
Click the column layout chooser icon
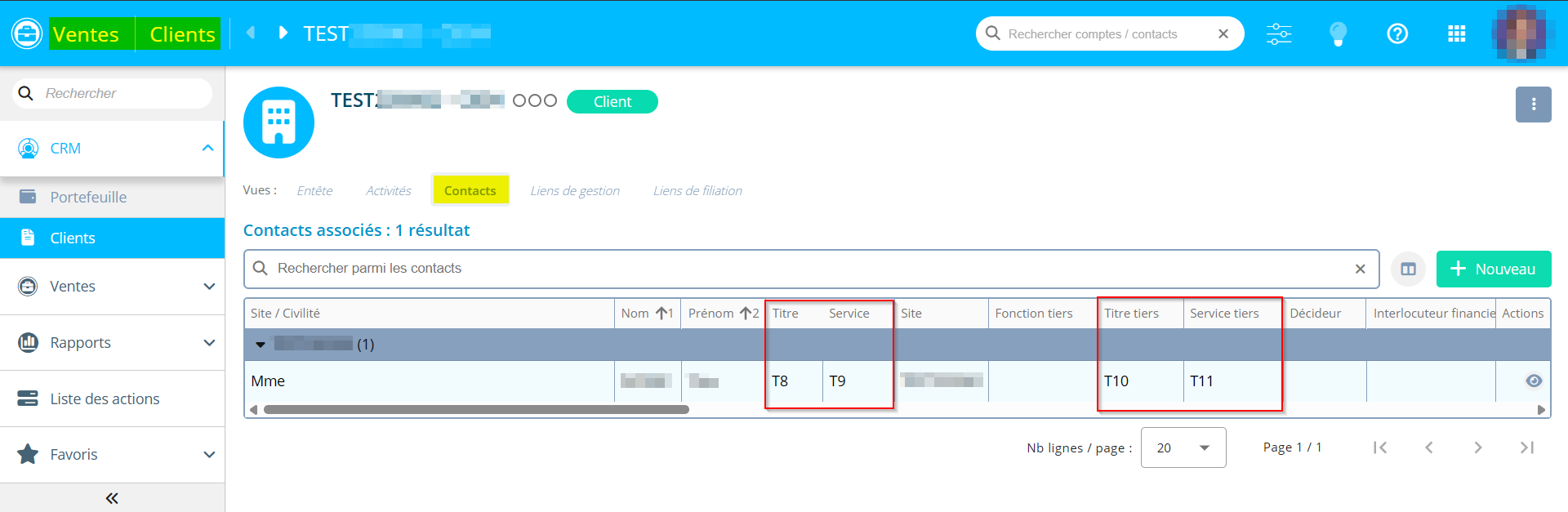(1408, 269)
